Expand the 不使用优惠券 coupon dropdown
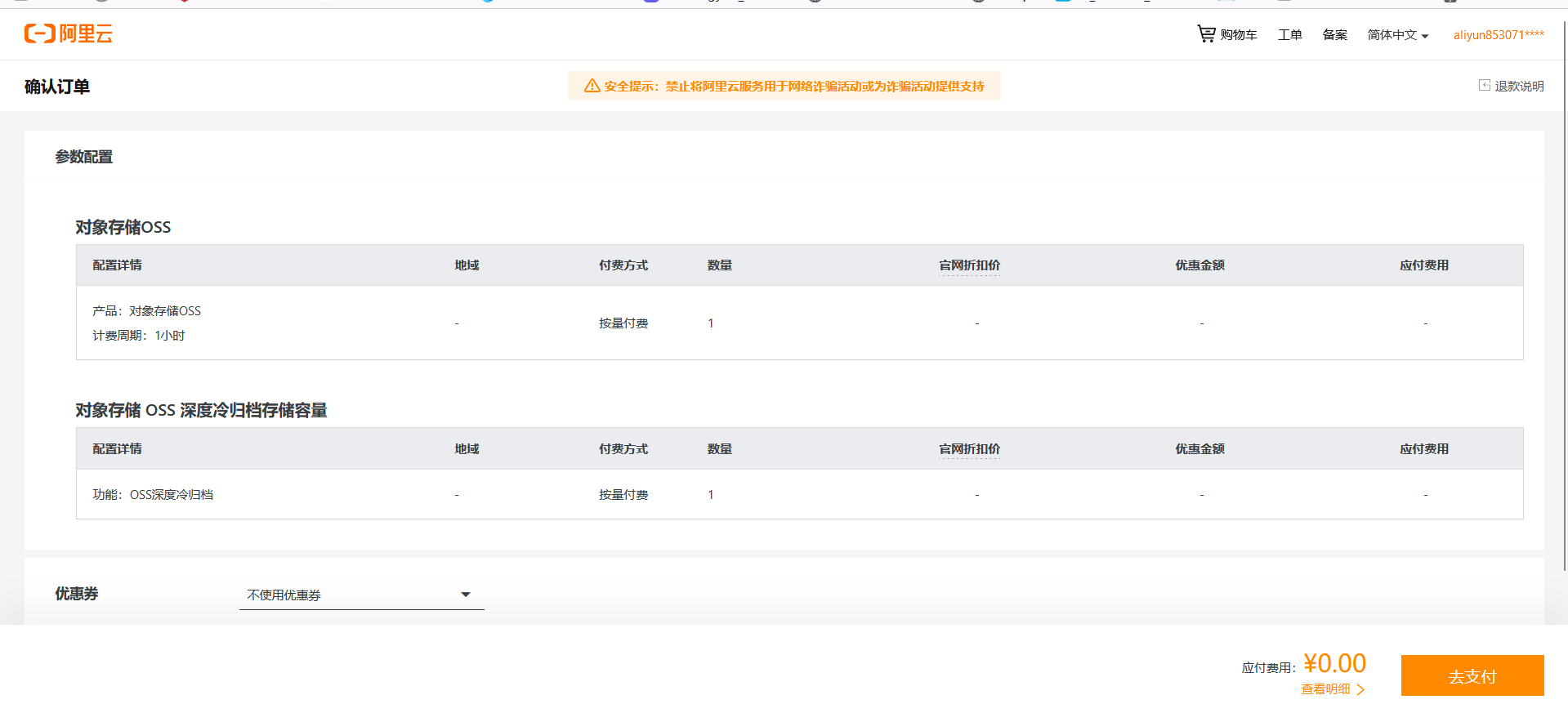This screenshot has height=713, width=1568. pyautogui.click(x=362, y=595)
